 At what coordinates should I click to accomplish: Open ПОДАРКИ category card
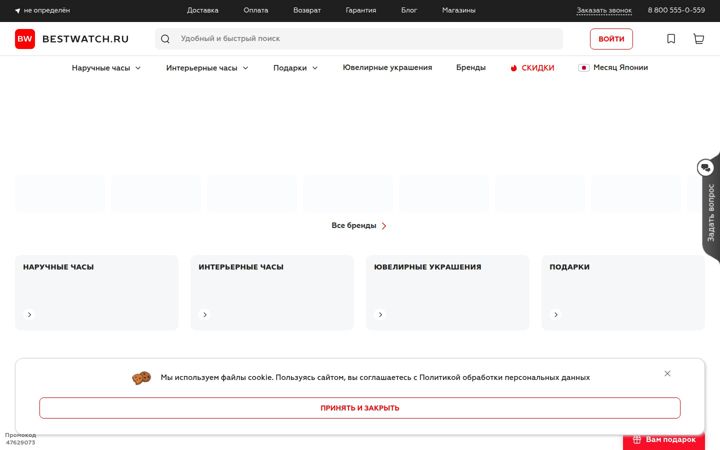[623, 292]
